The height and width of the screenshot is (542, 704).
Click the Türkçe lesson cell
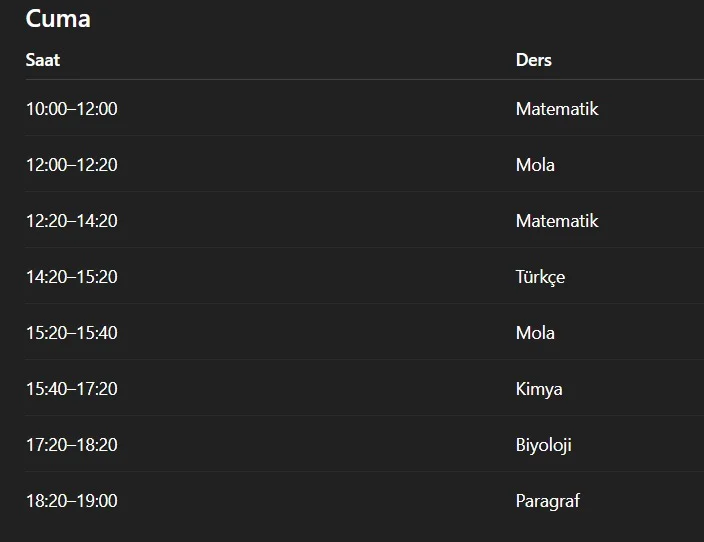[x=540, y=277]
